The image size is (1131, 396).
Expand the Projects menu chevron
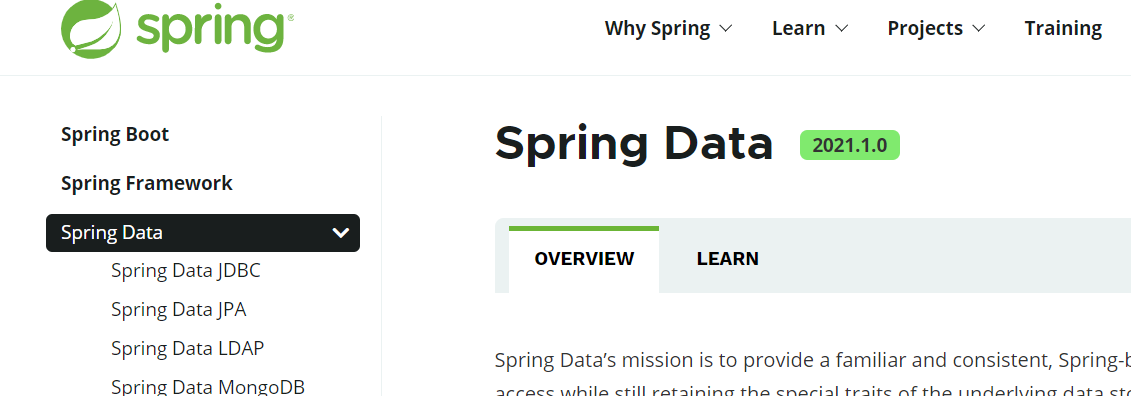(978, 29)
